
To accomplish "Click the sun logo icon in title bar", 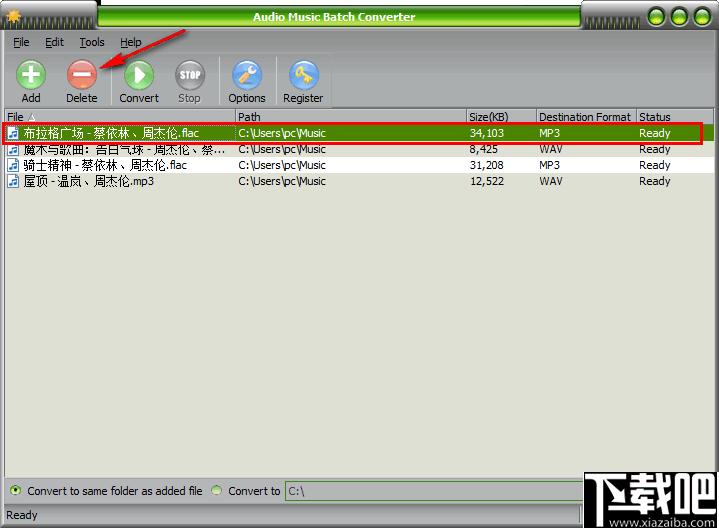I will [14, 17].
